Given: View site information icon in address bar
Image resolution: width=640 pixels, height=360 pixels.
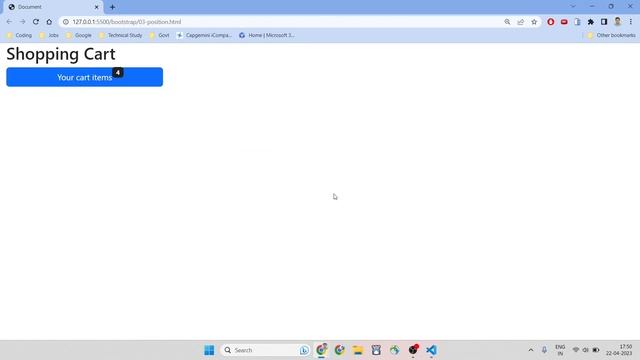Looking at the screenshot, I should tap(66, 22).
